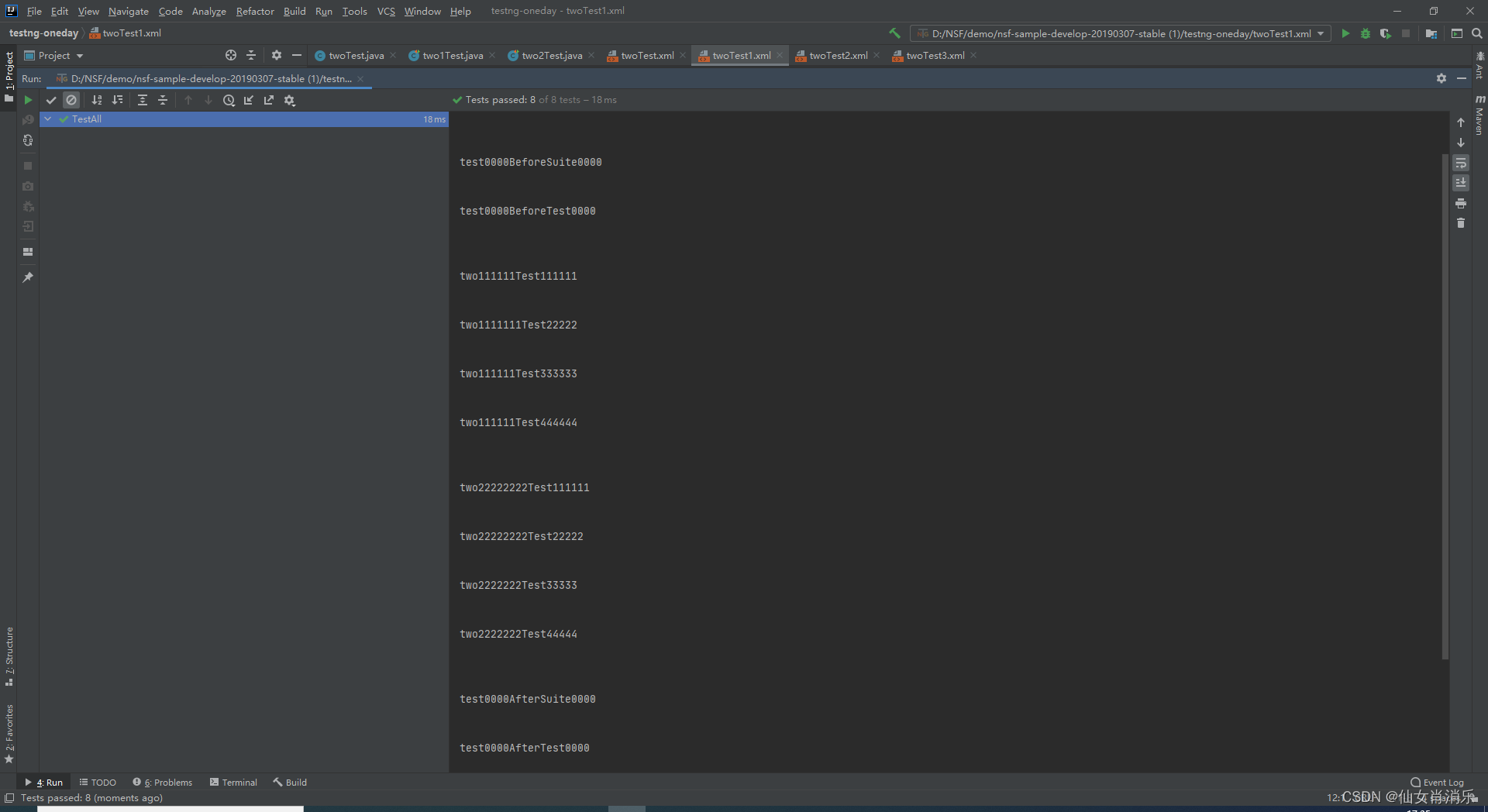Hide the Project panel
The image size is (1488, 812).
(297, 55)
